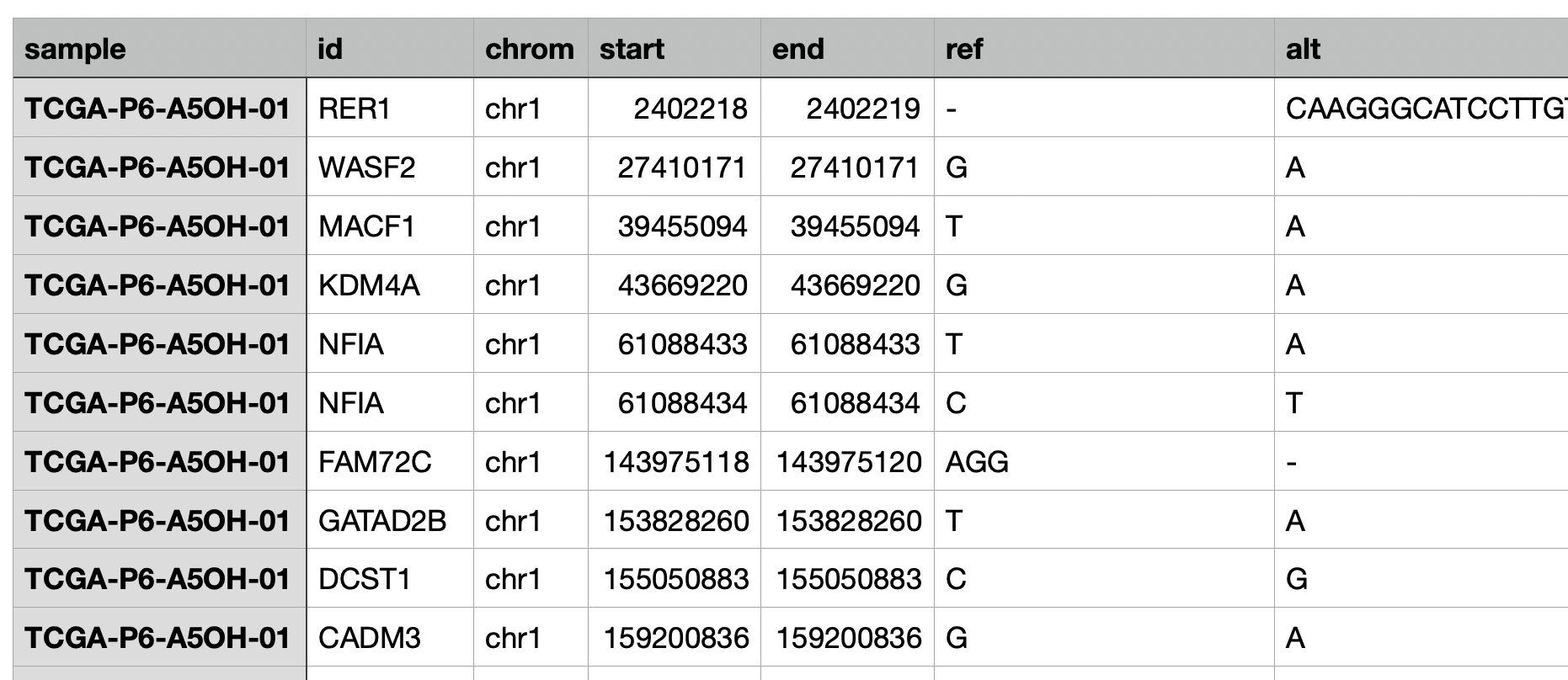Click the 'chrom' column header

(531, 49)
